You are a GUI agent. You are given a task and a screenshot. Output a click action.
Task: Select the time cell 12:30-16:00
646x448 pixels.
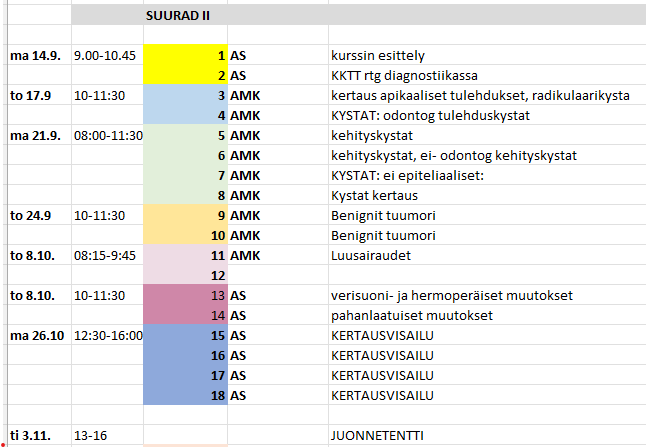pyautogui.click(x=108, y=335)
